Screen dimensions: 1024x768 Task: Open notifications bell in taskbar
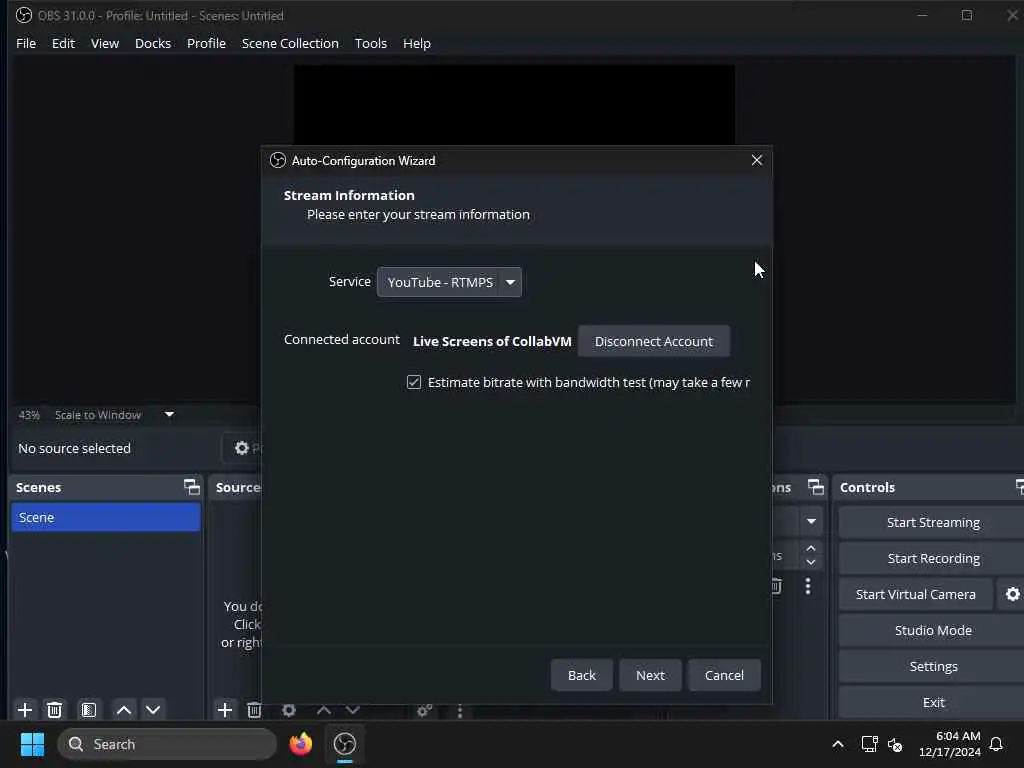pyautogui.click(x=996, y=744)
